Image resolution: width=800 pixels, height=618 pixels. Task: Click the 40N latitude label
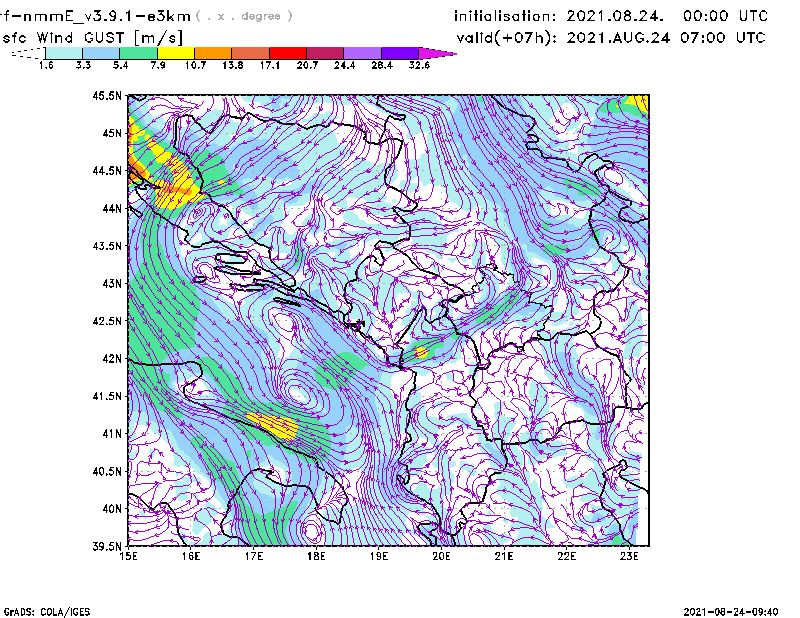[112, 509]
